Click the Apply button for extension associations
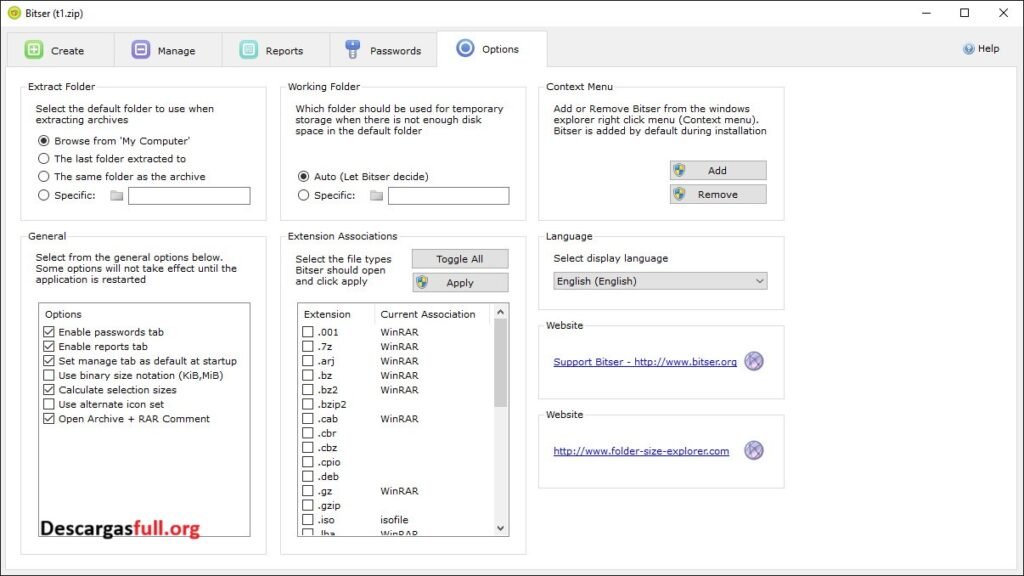1024x576 pixels. (x=459, y=282)
